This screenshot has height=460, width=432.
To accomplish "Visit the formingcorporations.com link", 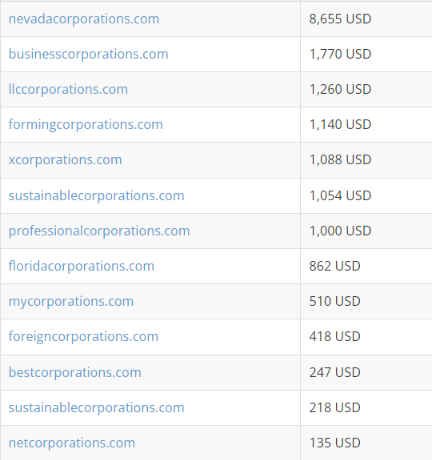I will [86, 125].
